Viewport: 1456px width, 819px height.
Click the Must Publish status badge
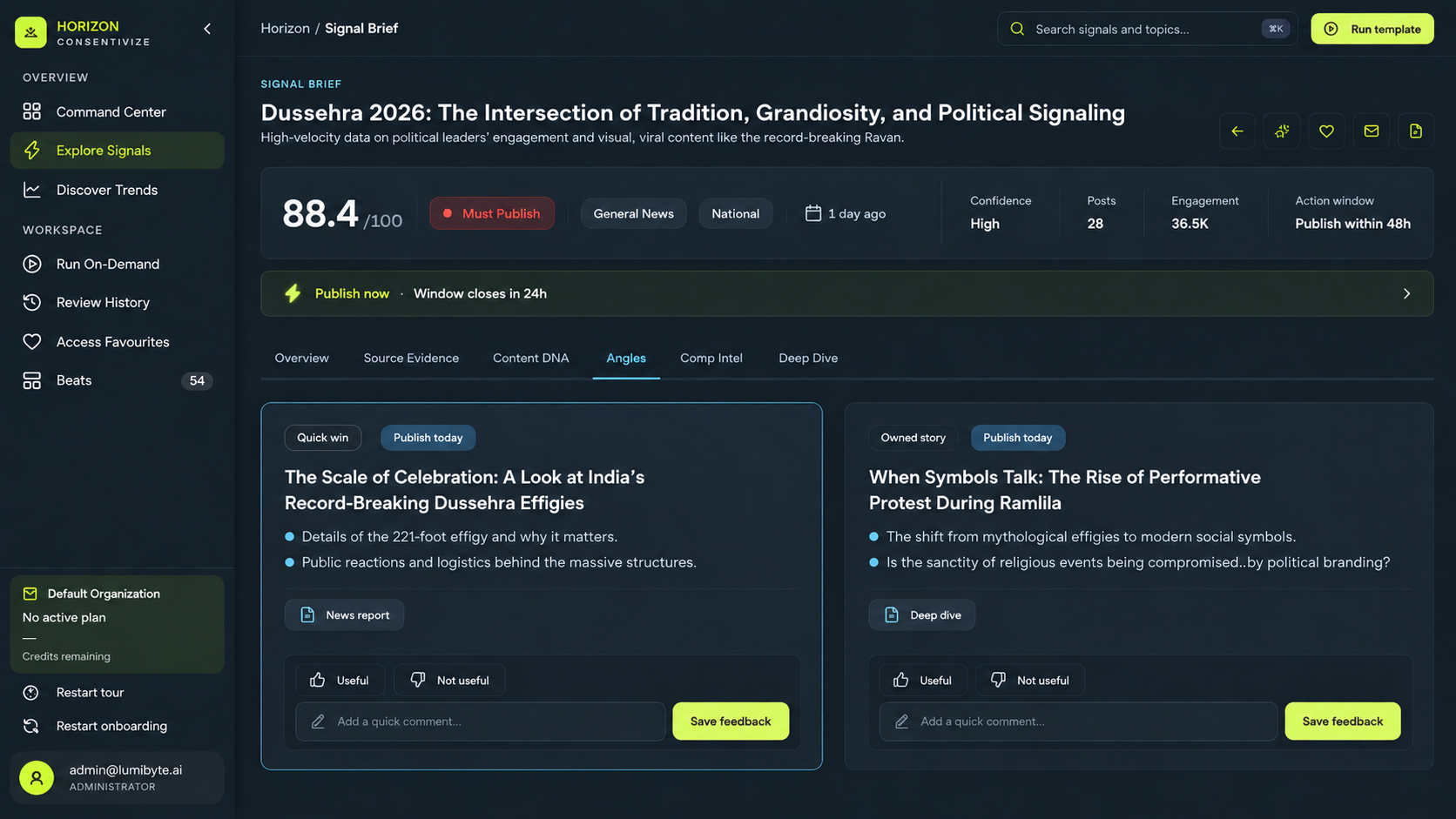492,213
